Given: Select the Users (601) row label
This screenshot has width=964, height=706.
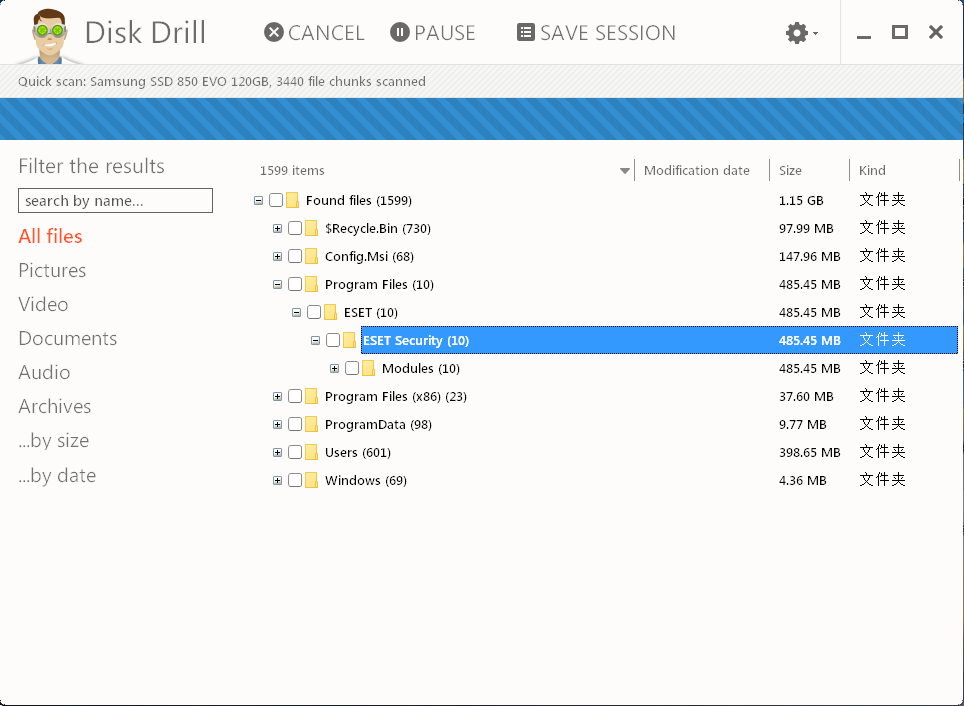Looking at the screenshot, I should point(358,453).
